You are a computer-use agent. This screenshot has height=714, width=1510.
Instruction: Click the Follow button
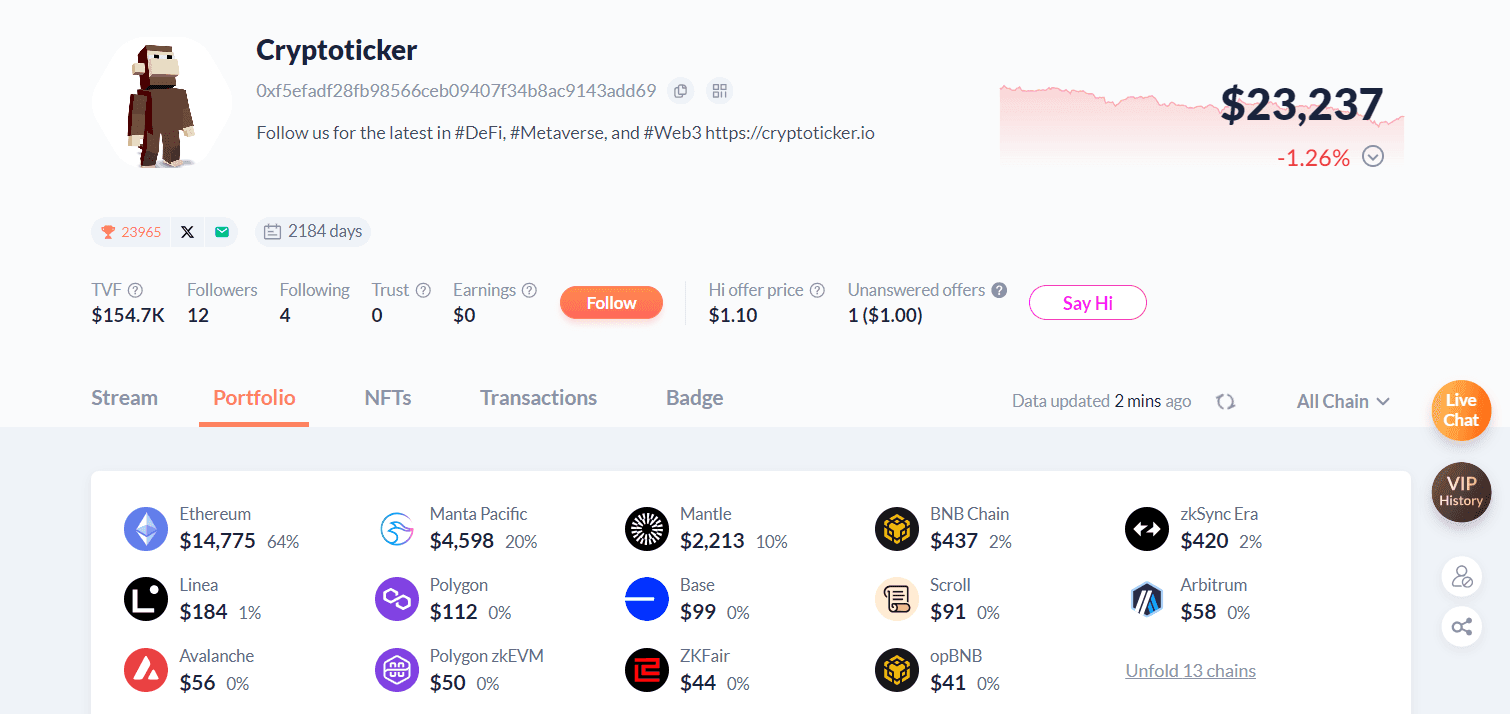611,303
